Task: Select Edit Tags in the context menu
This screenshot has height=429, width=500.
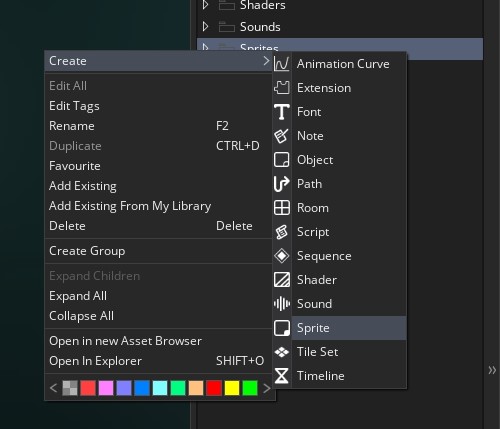Action: pyautogui.click(x=158, y=106)
